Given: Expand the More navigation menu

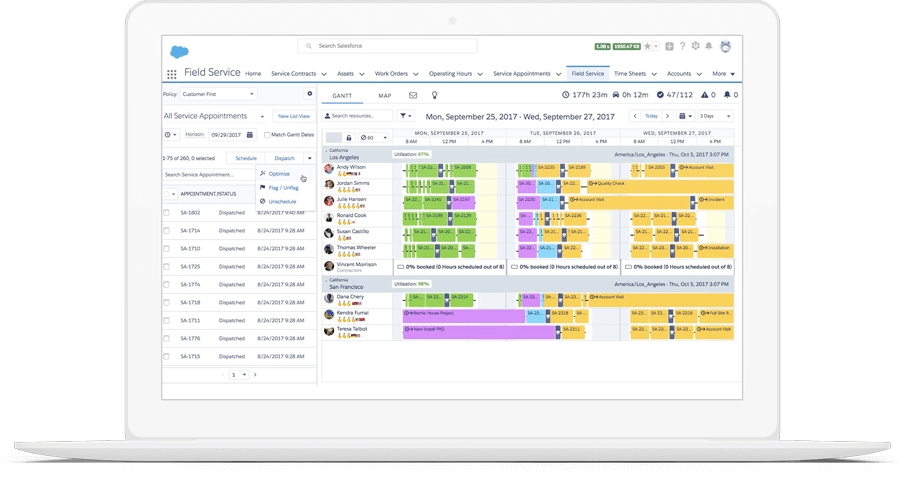Looking at the screenshot, I should click(724, 74).
